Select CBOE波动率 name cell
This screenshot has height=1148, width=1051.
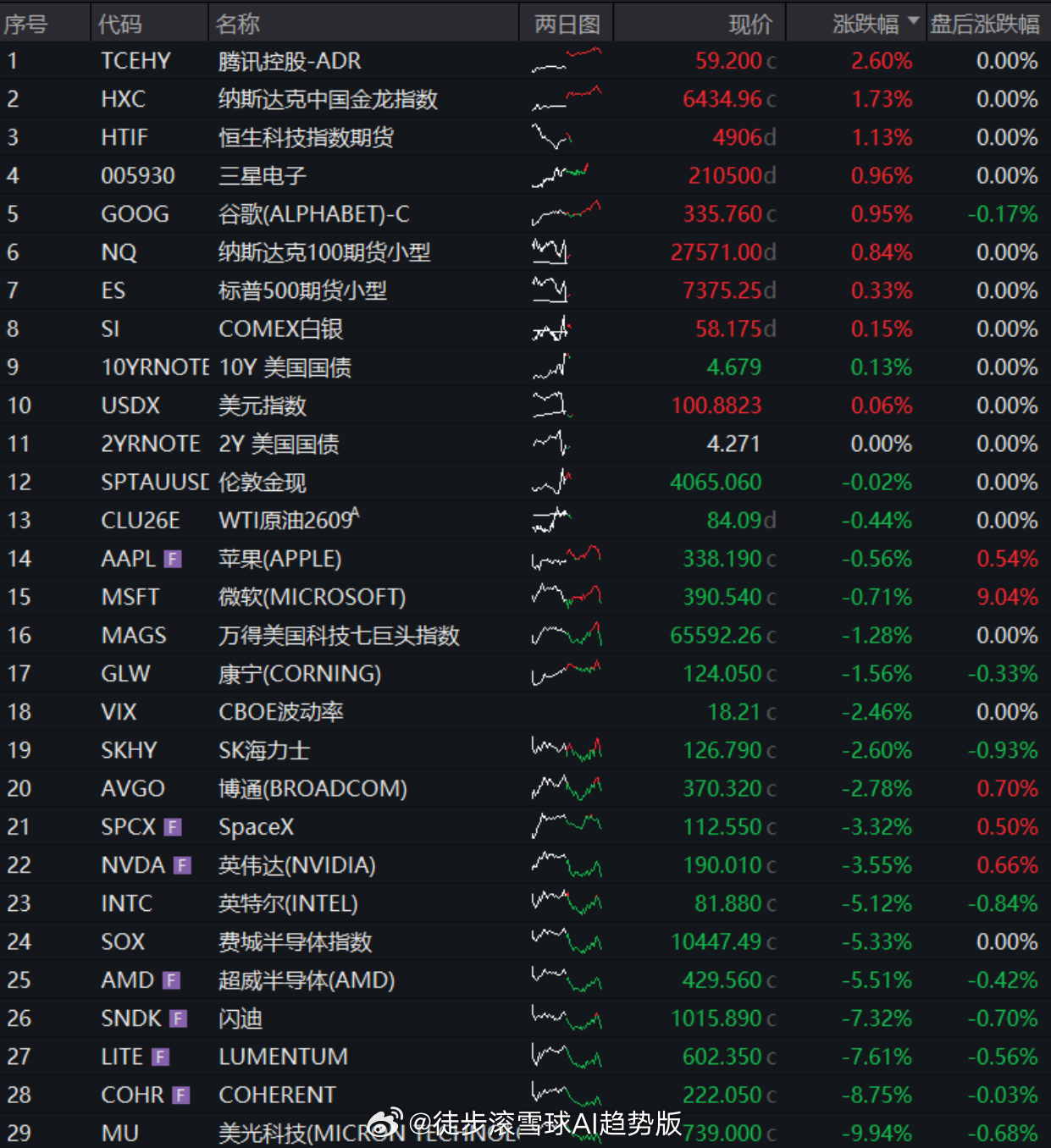coord(281,712)
